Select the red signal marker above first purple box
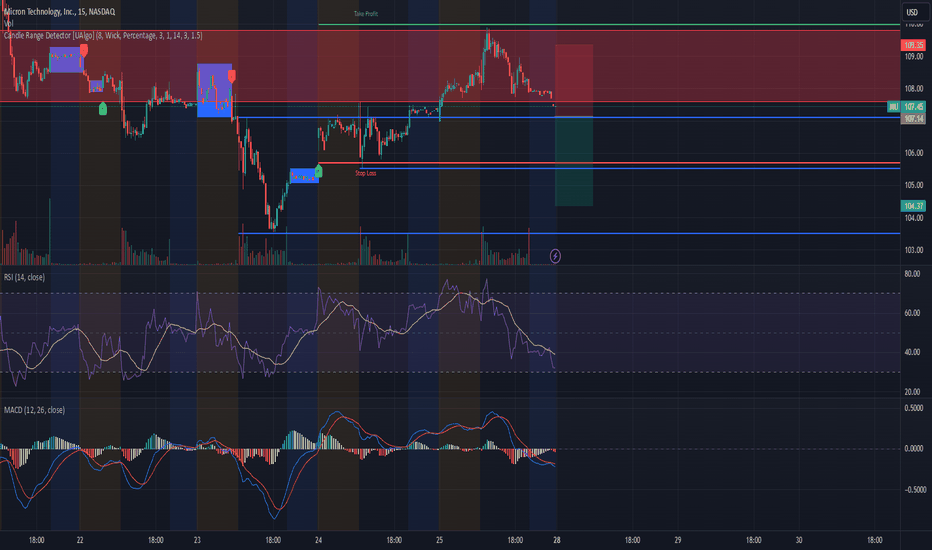The height and width of the screenshot is (550, 932). [84, 51]
